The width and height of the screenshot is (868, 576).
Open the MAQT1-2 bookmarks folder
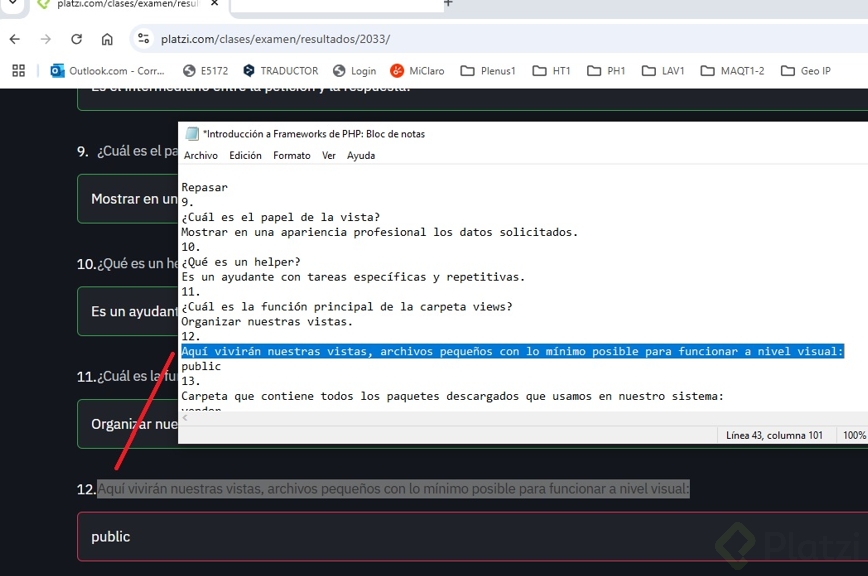[x=732, y=71]
